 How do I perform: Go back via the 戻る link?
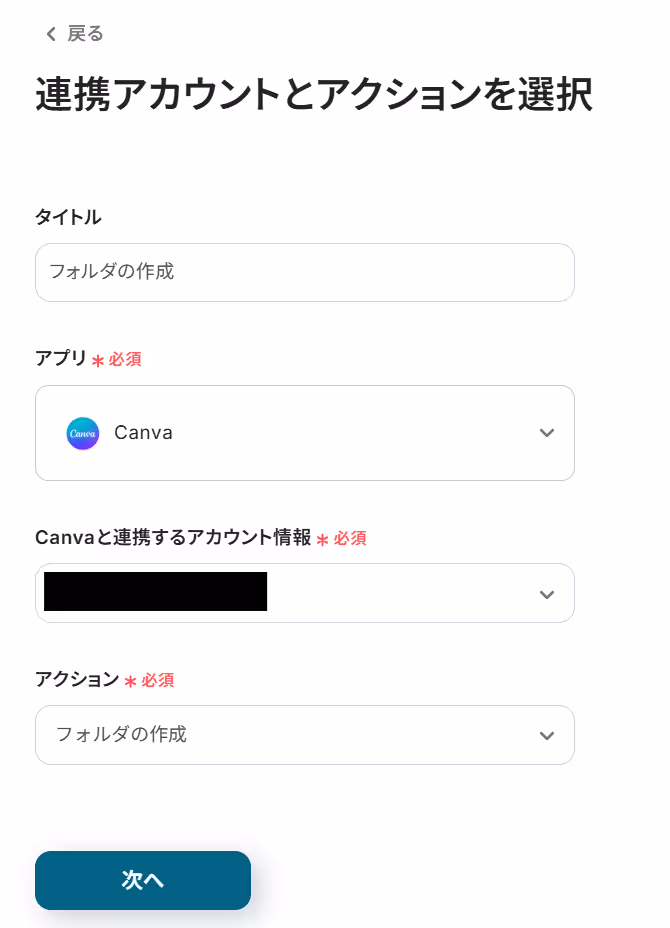[x=85, y=34]
